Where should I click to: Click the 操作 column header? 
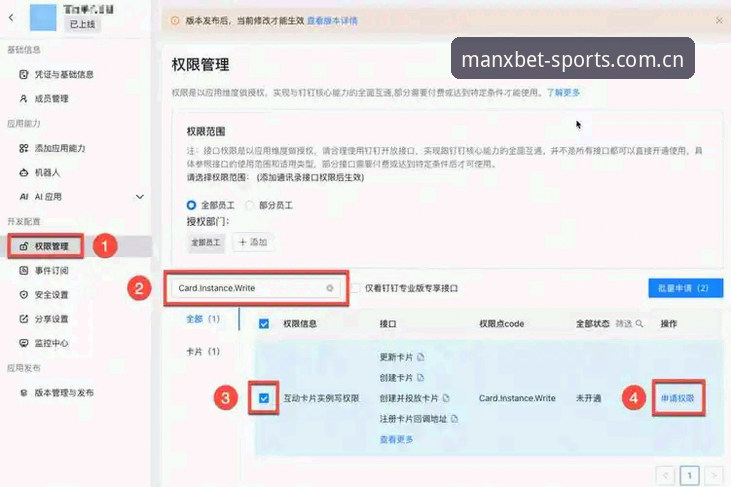669,323
